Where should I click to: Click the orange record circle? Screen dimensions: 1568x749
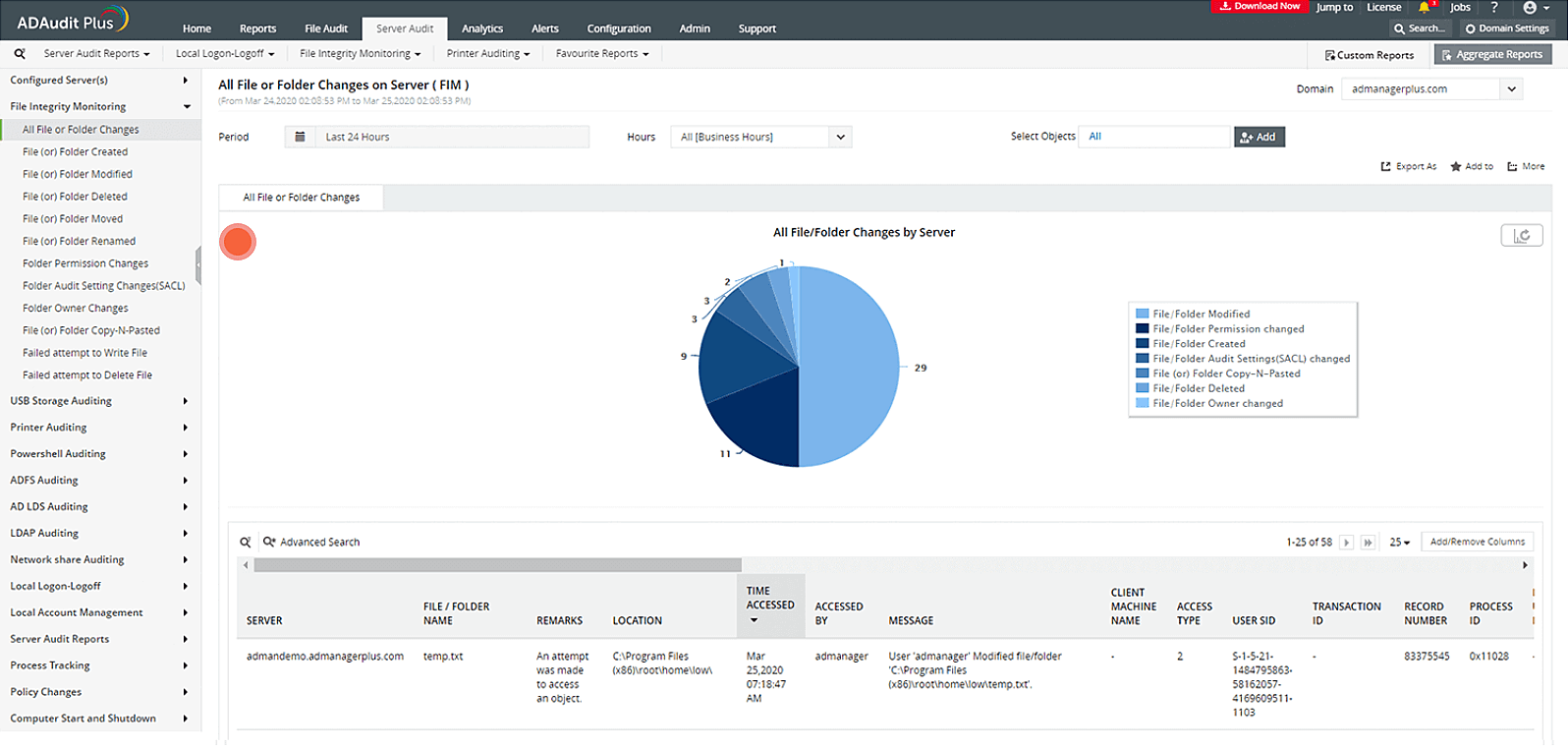click(238, 242)
